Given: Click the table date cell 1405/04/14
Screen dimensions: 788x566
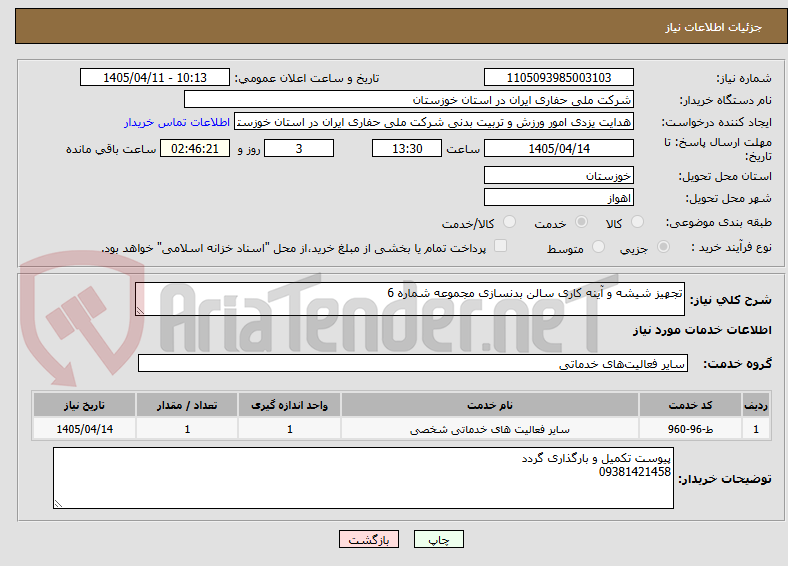Looking at the screenshot, I should click(x=84, y=429).
